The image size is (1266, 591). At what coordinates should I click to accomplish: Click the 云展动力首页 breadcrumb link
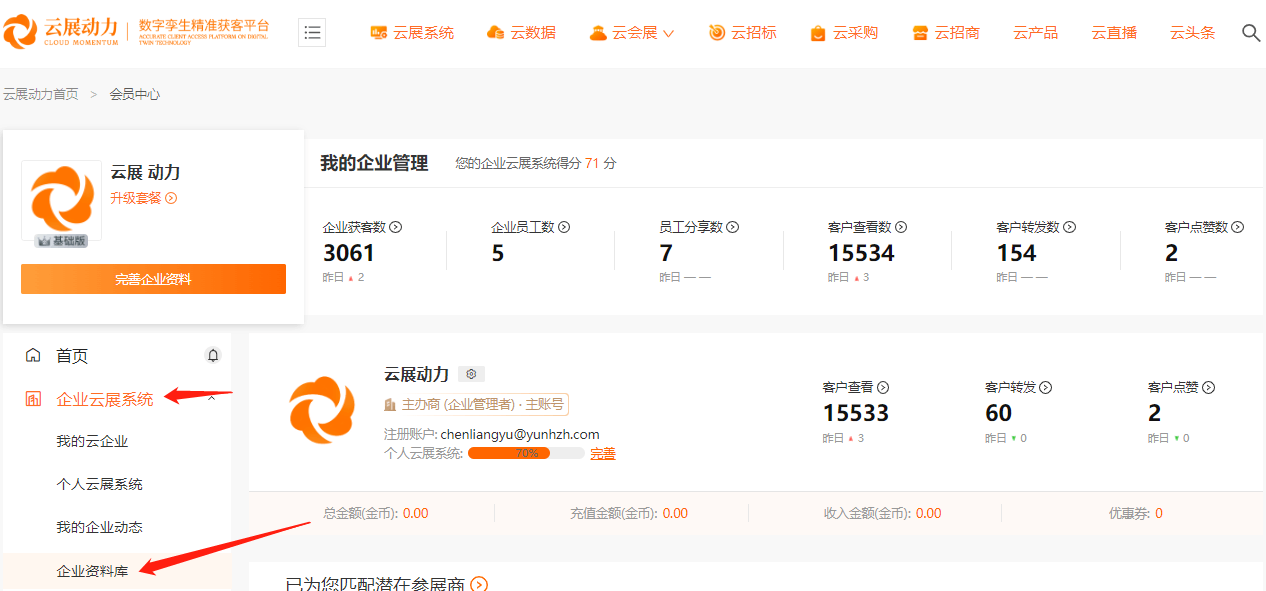click(x=40, y=94)
